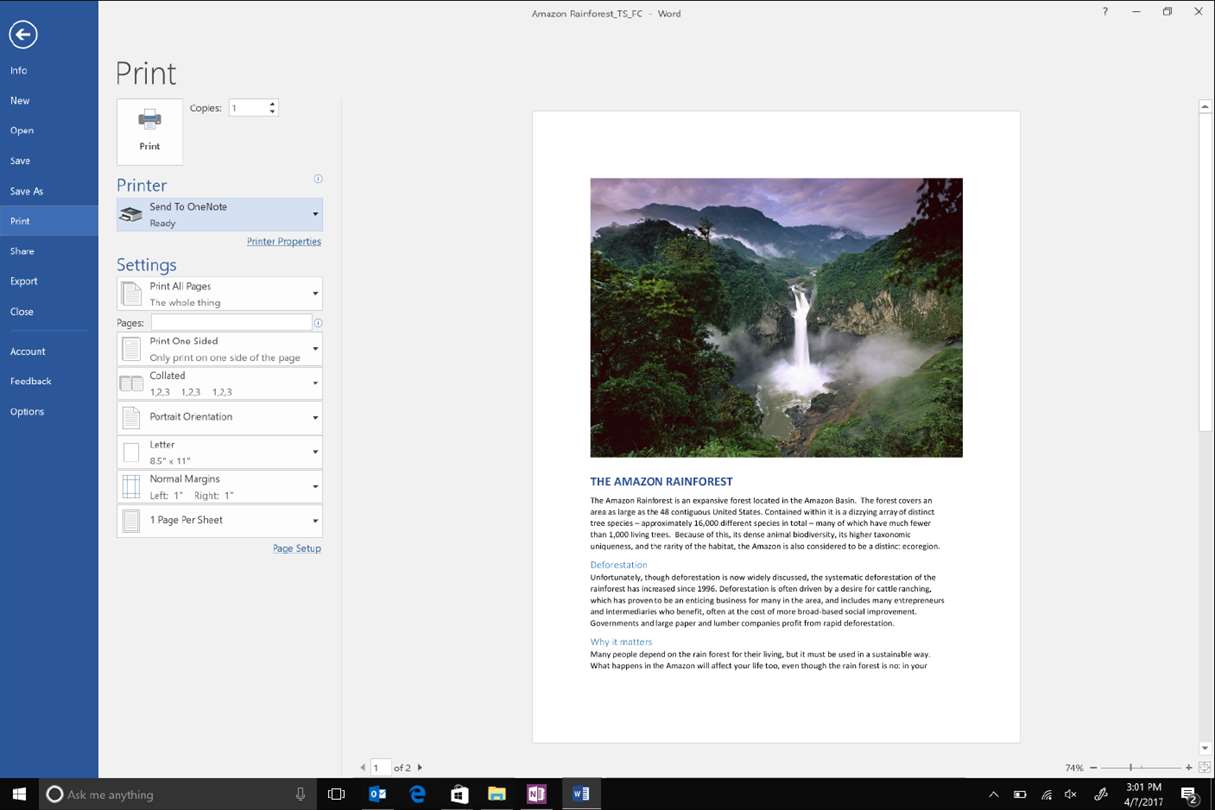Increase the number of copies with up arrow
Image resolution: width=1215 pixels, height=810 pixels.
click(272, 103)
